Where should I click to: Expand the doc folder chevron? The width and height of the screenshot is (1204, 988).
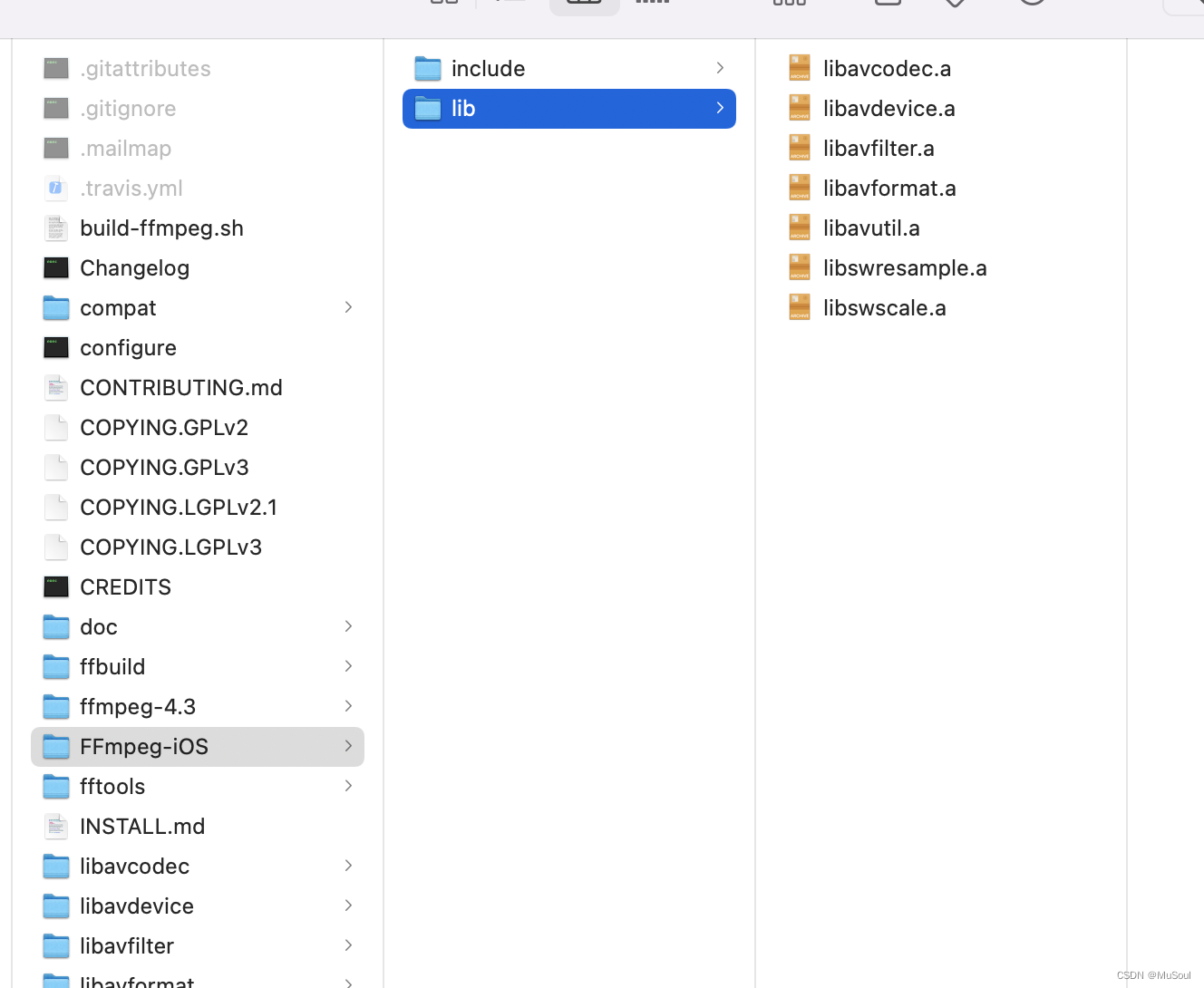348,626
